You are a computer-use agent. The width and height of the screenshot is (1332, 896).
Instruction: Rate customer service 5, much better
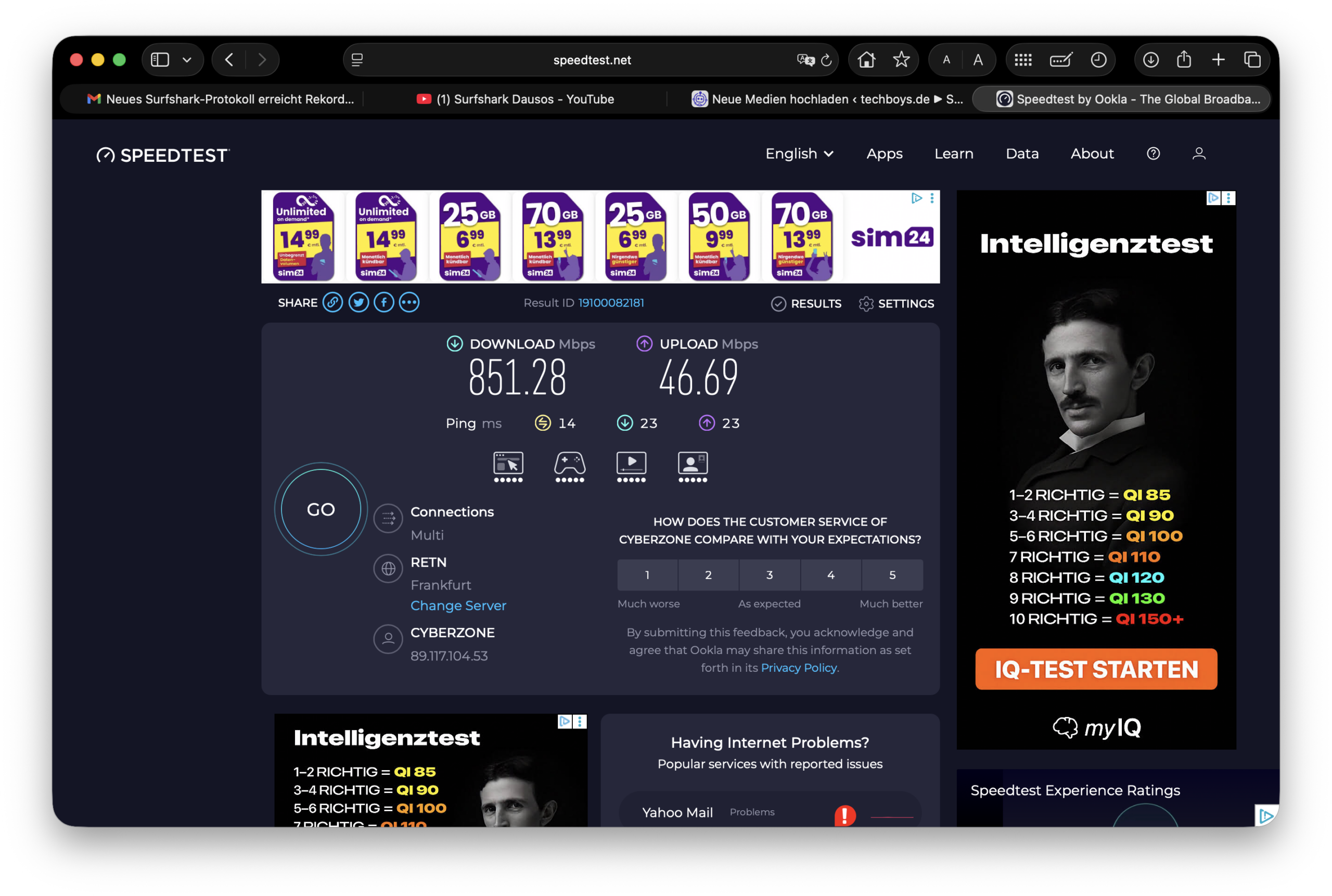coord(892,575)
